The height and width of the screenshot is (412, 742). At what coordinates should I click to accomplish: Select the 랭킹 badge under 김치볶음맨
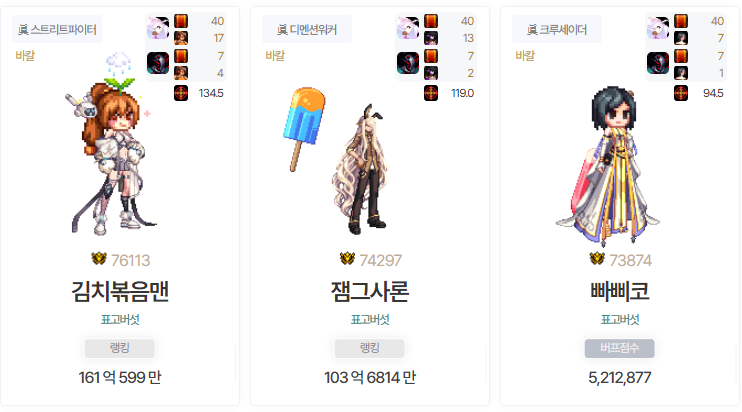tap(120, 348)
